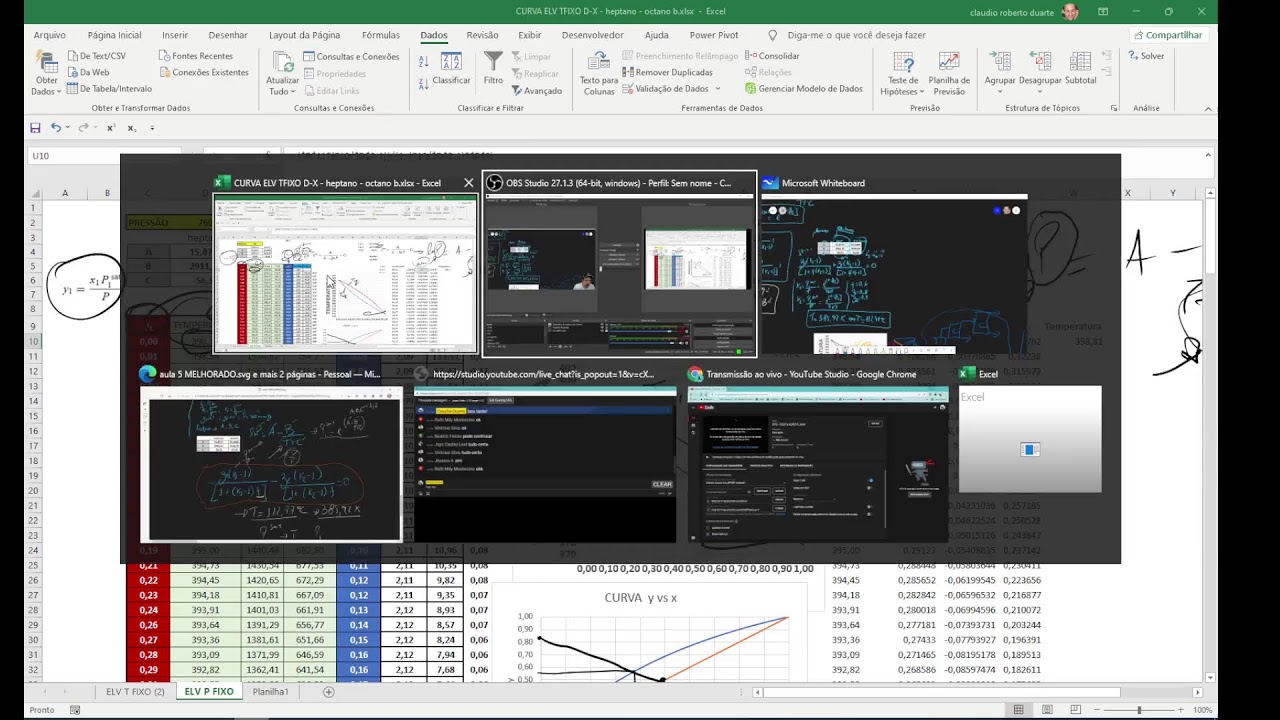Click the macro recording icon beside Pronto
Viewport: 1280px width, 720px height.
click(x=75, y=710)
